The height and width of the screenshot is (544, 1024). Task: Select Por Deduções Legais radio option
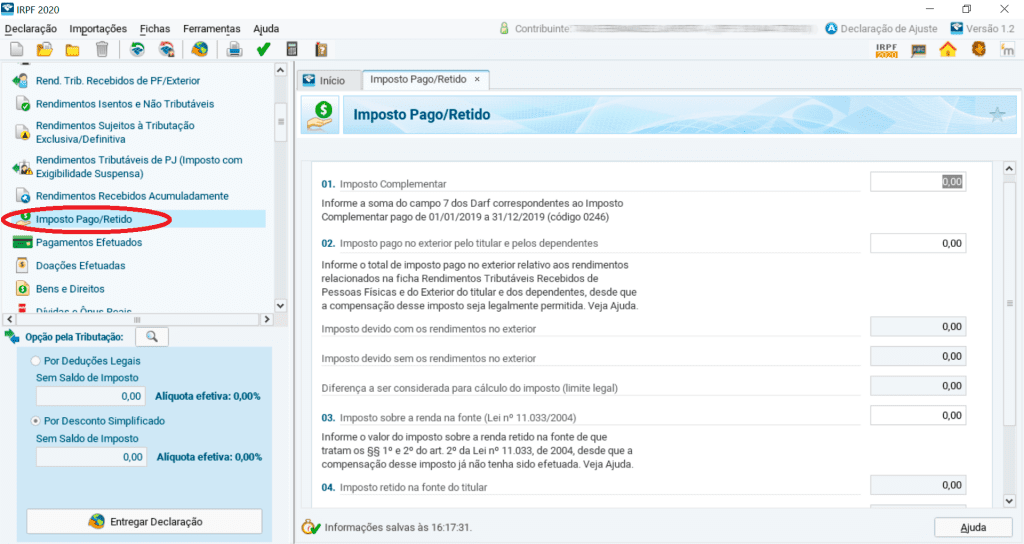coord(36,360)
